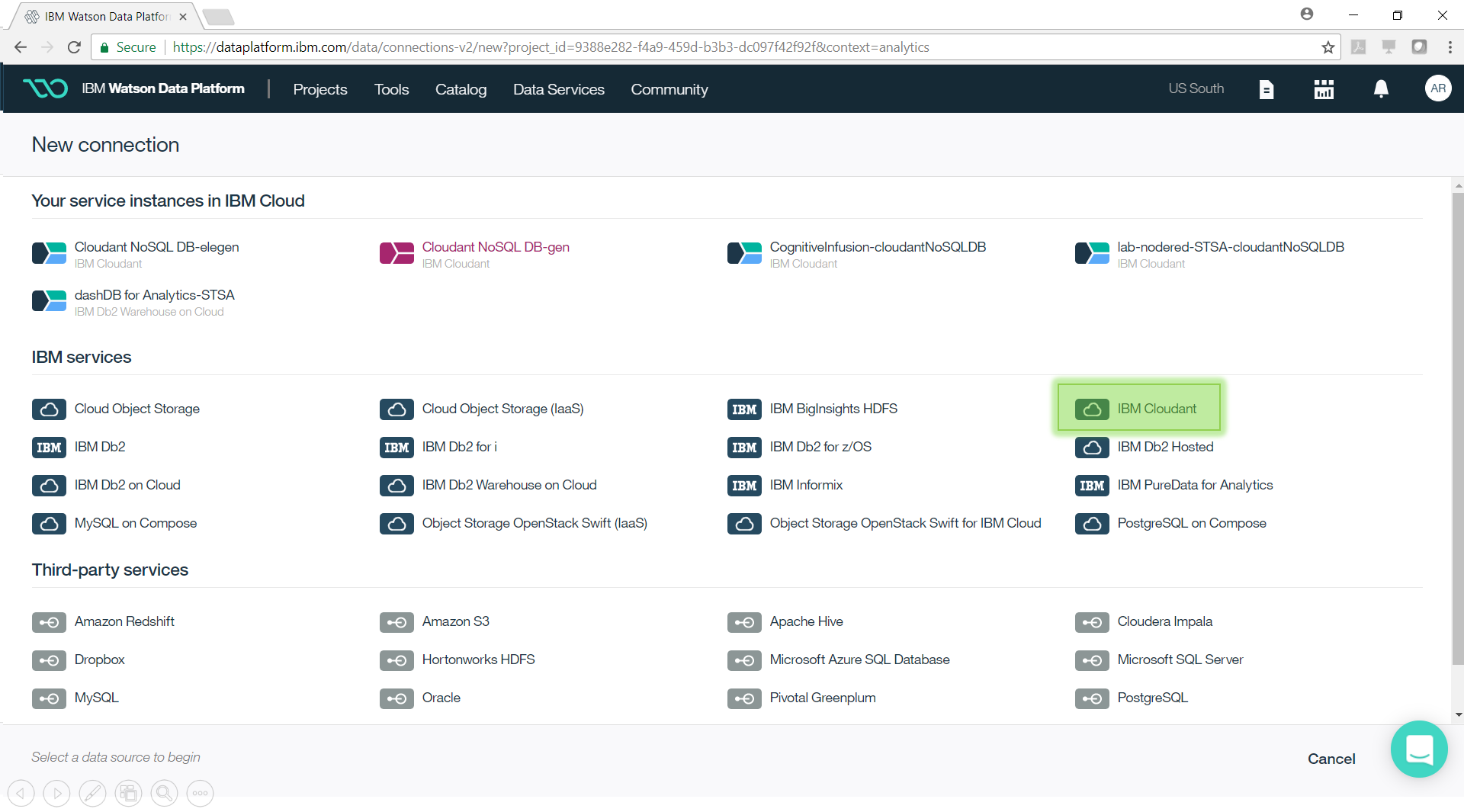Focus the browser address bar URL
Viewport: 1464px width, 812px height.
[x=551, y=47]
